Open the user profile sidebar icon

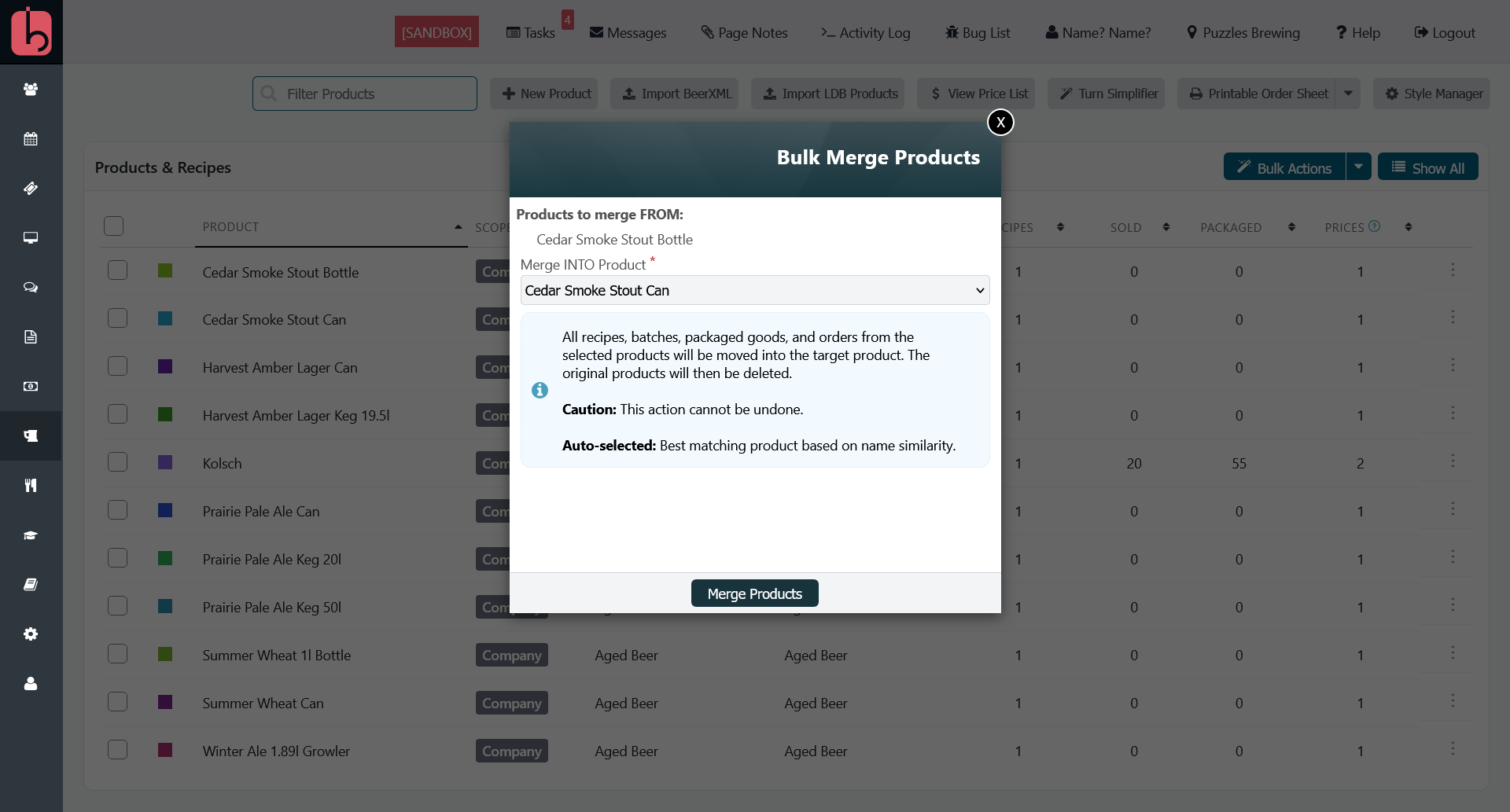(x=31, y=683)
